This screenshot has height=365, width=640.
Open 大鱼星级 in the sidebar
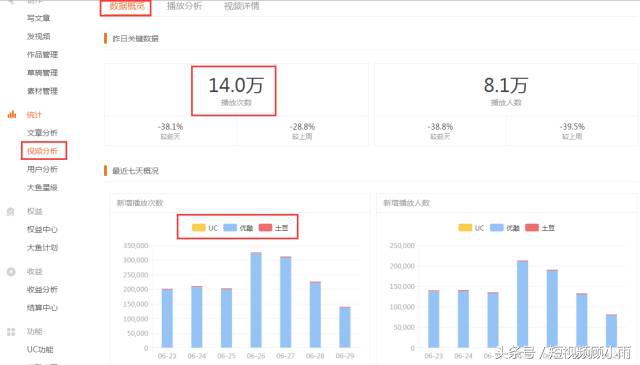[x=42, y=187]
